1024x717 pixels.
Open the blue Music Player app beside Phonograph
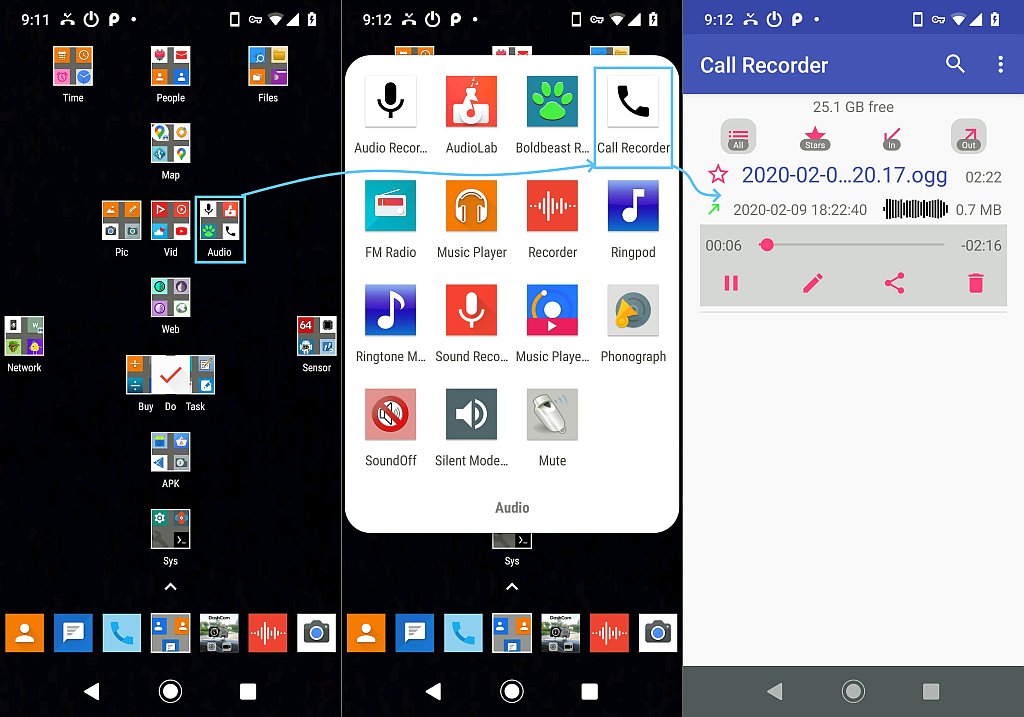pyautogui.click(x=552, y=310)
